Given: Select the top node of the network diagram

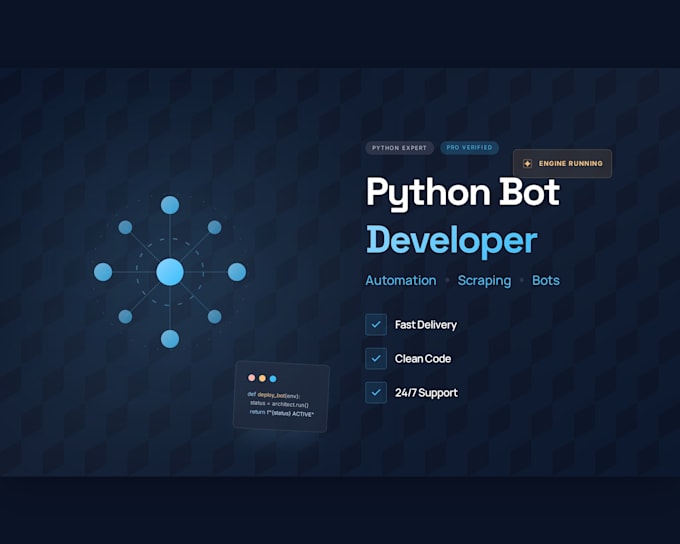Looking at the screenshot, I should pyautogui.click(x=170, y=205).
